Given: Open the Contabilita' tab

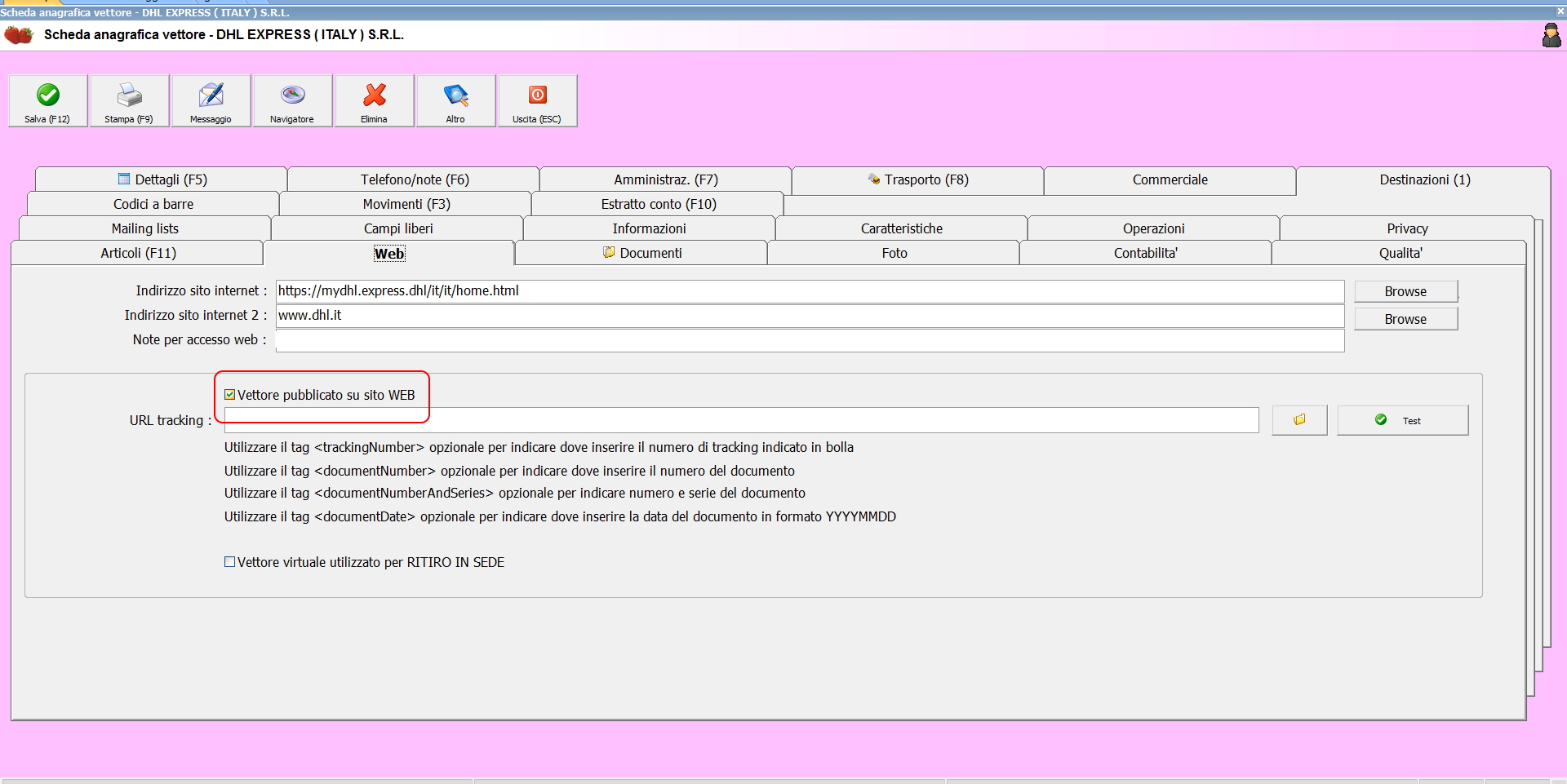Looking at the screenshot, I should [x=1146, y=253].
